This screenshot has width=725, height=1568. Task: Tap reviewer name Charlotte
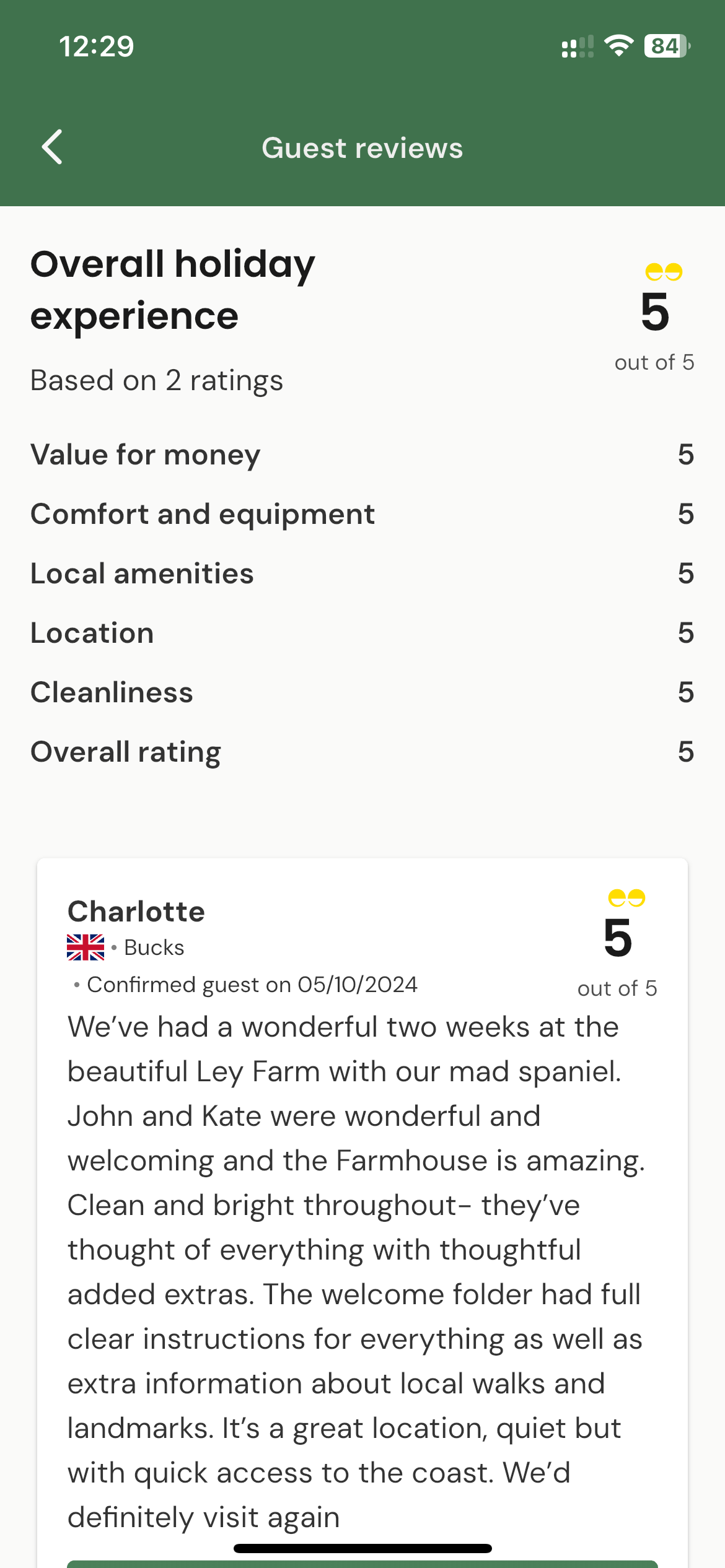tap(136, 912)
